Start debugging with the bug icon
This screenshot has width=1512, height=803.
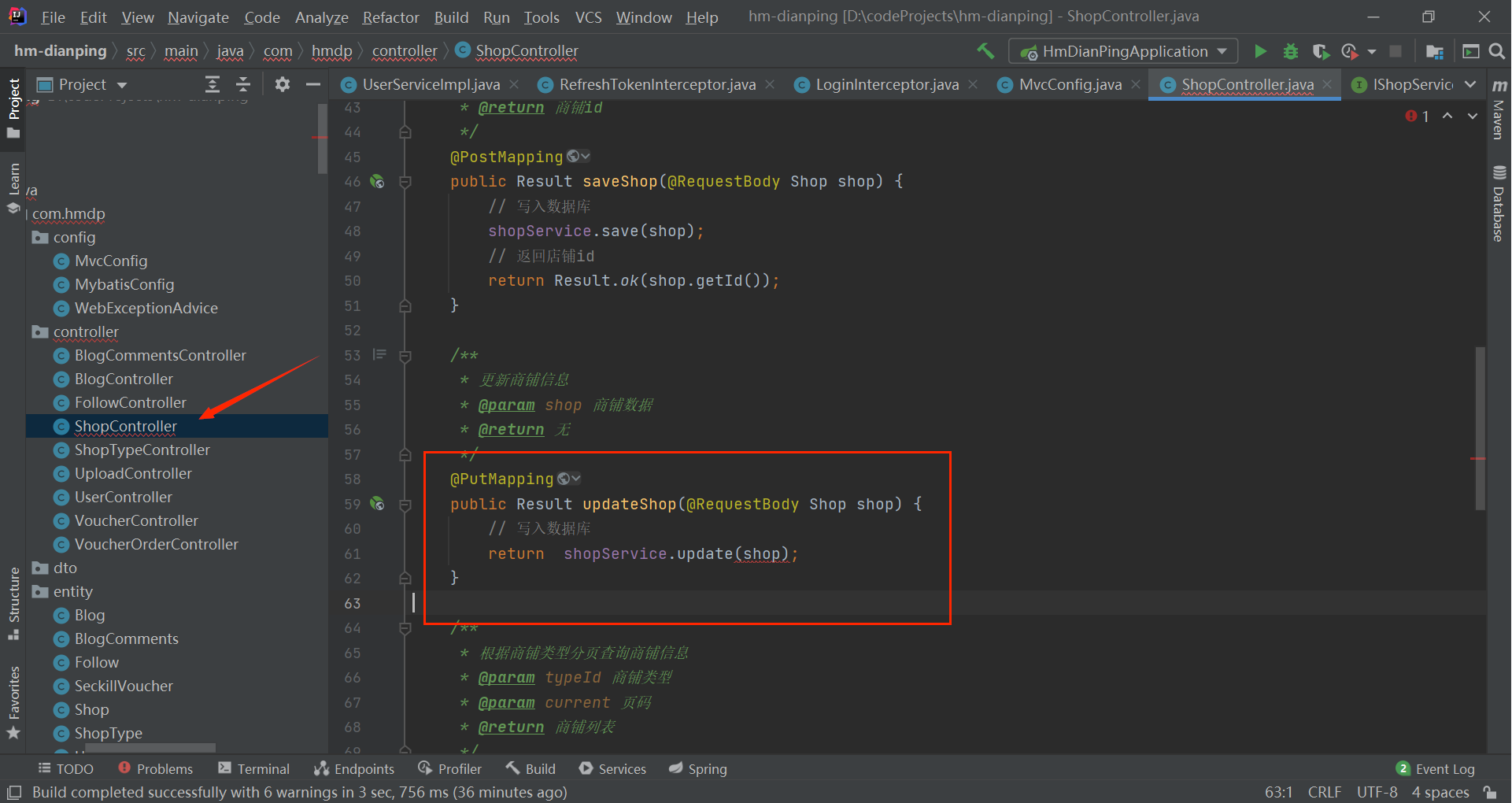(x=1291, y=51)
